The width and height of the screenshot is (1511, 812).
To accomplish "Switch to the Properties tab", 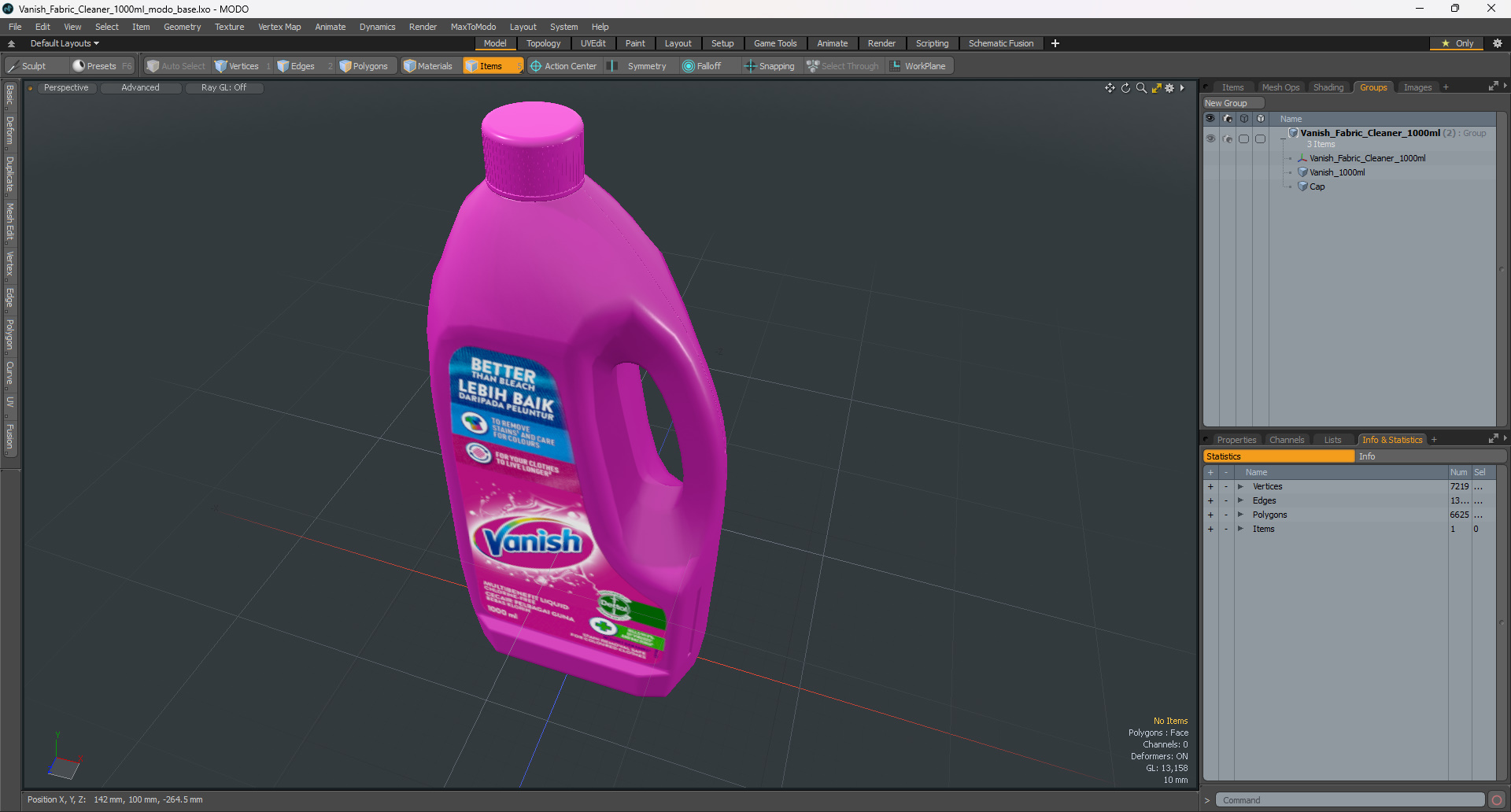I will (1236, 440).
